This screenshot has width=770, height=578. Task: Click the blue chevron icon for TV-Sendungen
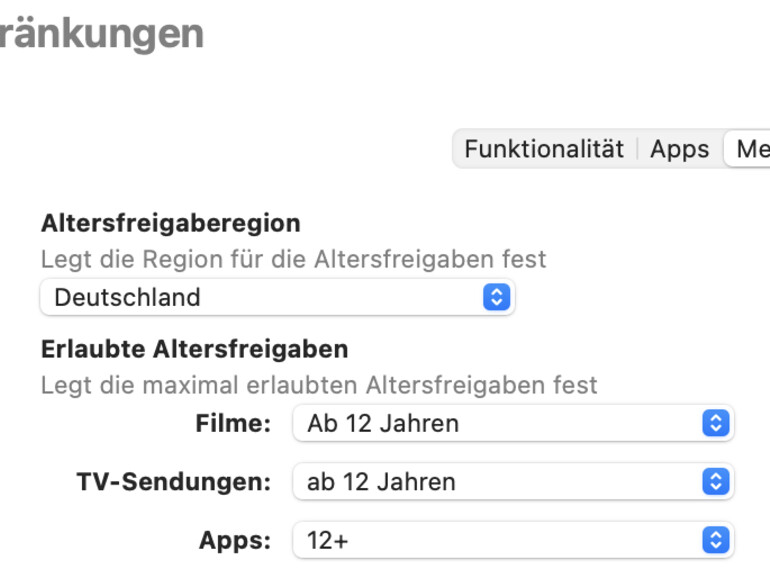[x=714, y=482]
